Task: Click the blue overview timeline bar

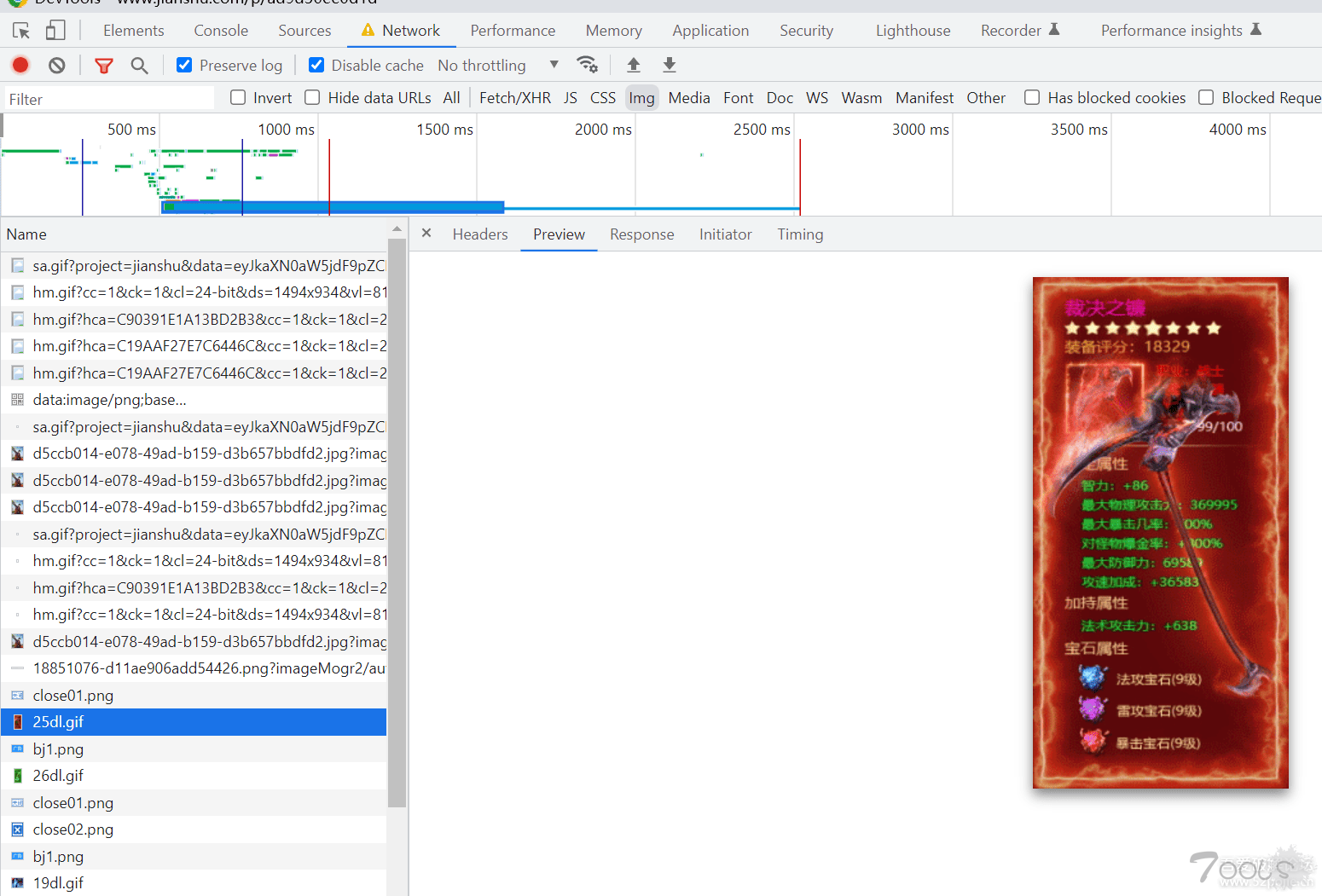Action: [333, 207]
